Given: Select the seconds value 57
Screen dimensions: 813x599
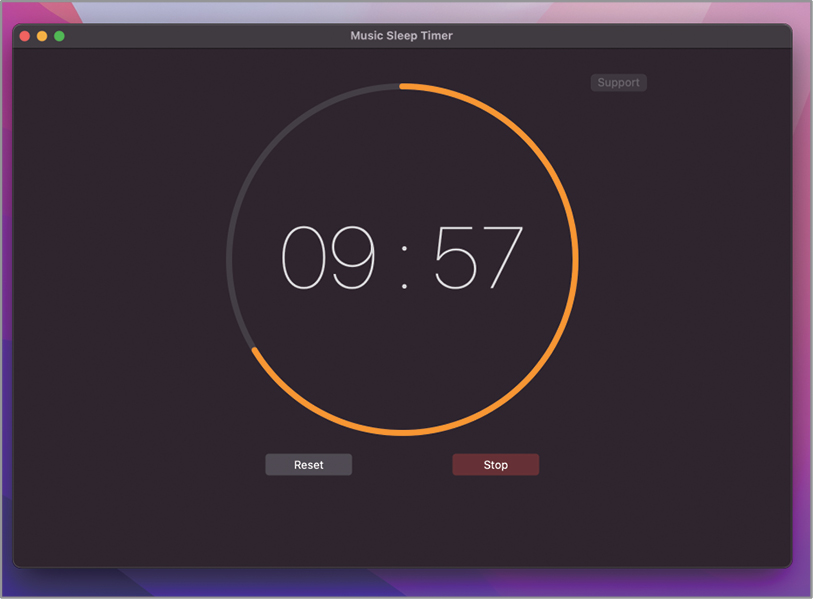Looking at the screenshot, I should coord(478,258).
